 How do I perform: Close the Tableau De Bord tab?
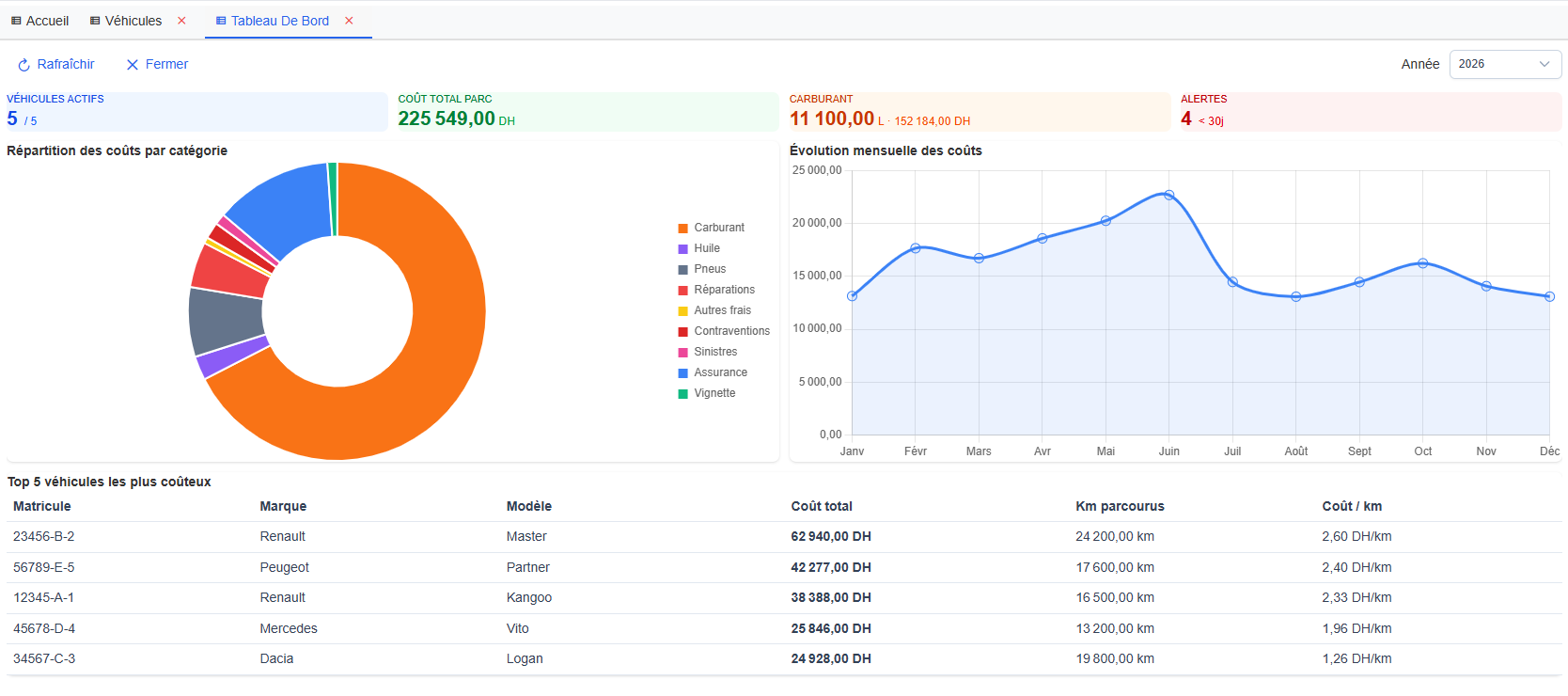click(349, 21)
